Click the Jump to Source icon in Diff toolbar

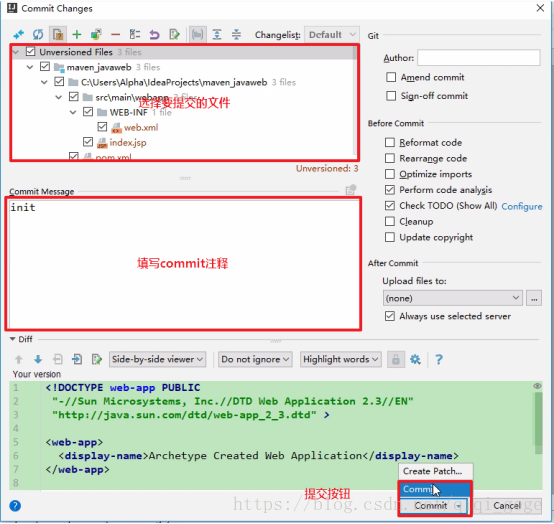[x=97, y=360]
